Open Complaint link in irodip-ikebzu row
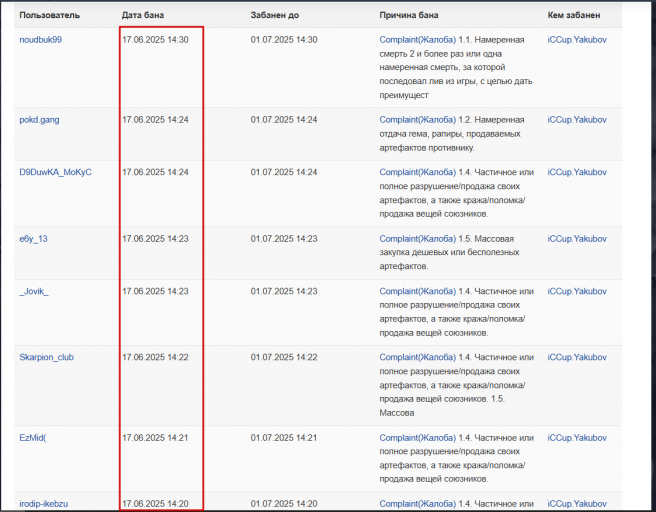This screenshot has width=656, height=512. pos(418,504)
